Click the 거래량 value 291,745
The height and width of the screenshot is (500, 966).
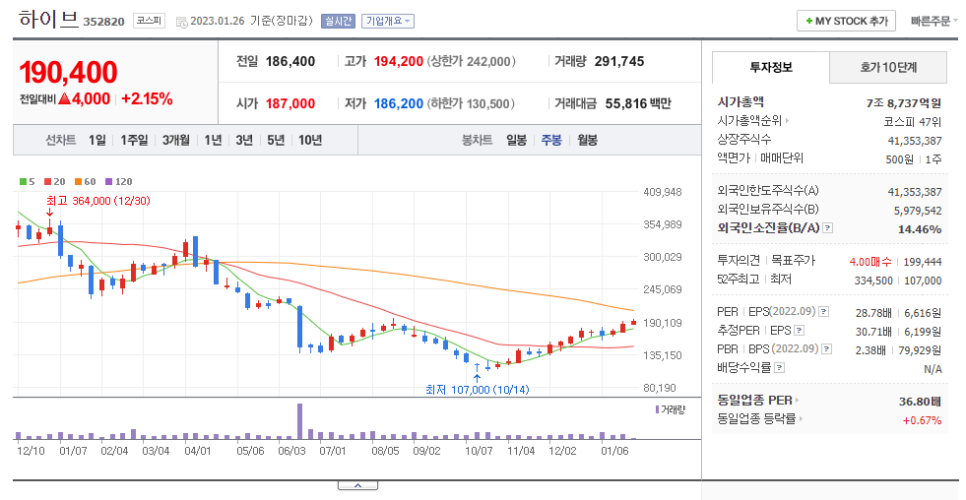(x=619, y=62)
